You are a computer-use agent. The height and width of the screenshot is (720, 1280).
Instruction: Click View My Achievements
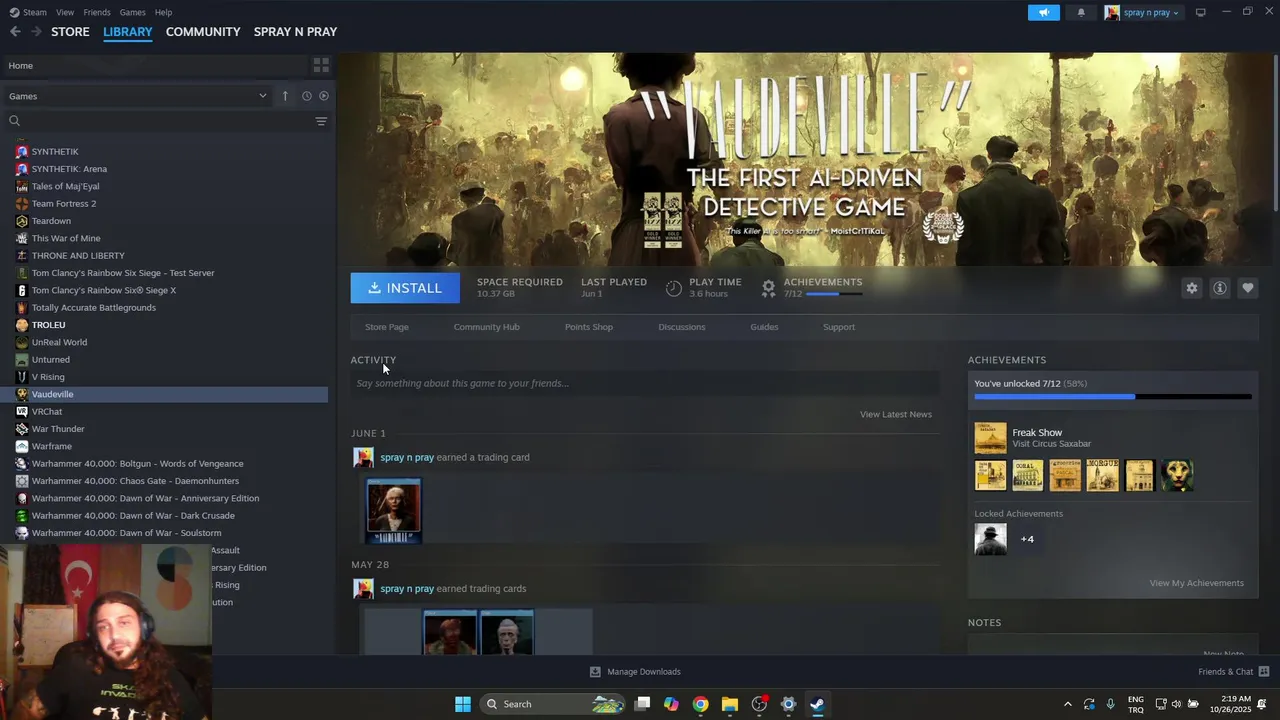(1197, 583)
